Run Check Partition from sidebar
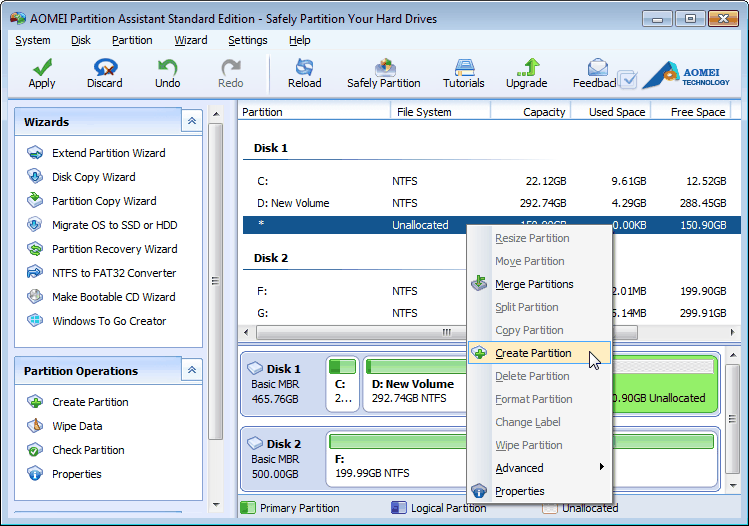 pyautogui.click(x=88, y=450)
